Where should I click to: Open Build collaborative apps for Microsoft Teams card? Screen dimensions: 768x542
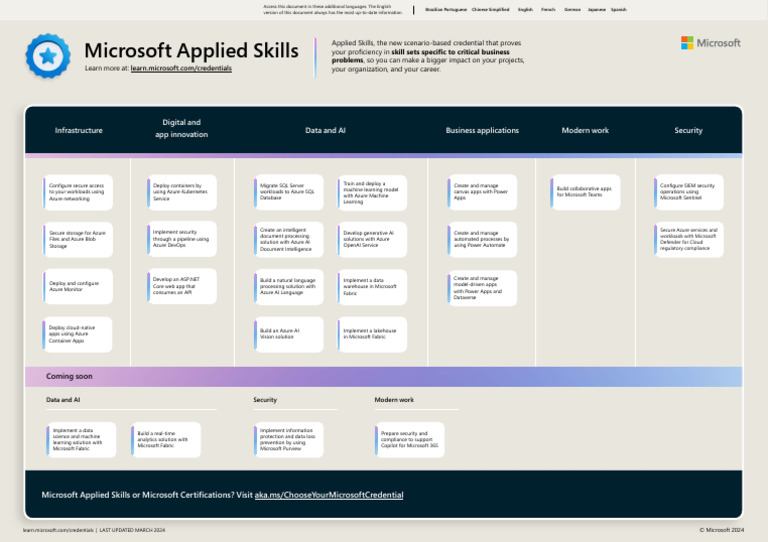[x=585, y=192]
